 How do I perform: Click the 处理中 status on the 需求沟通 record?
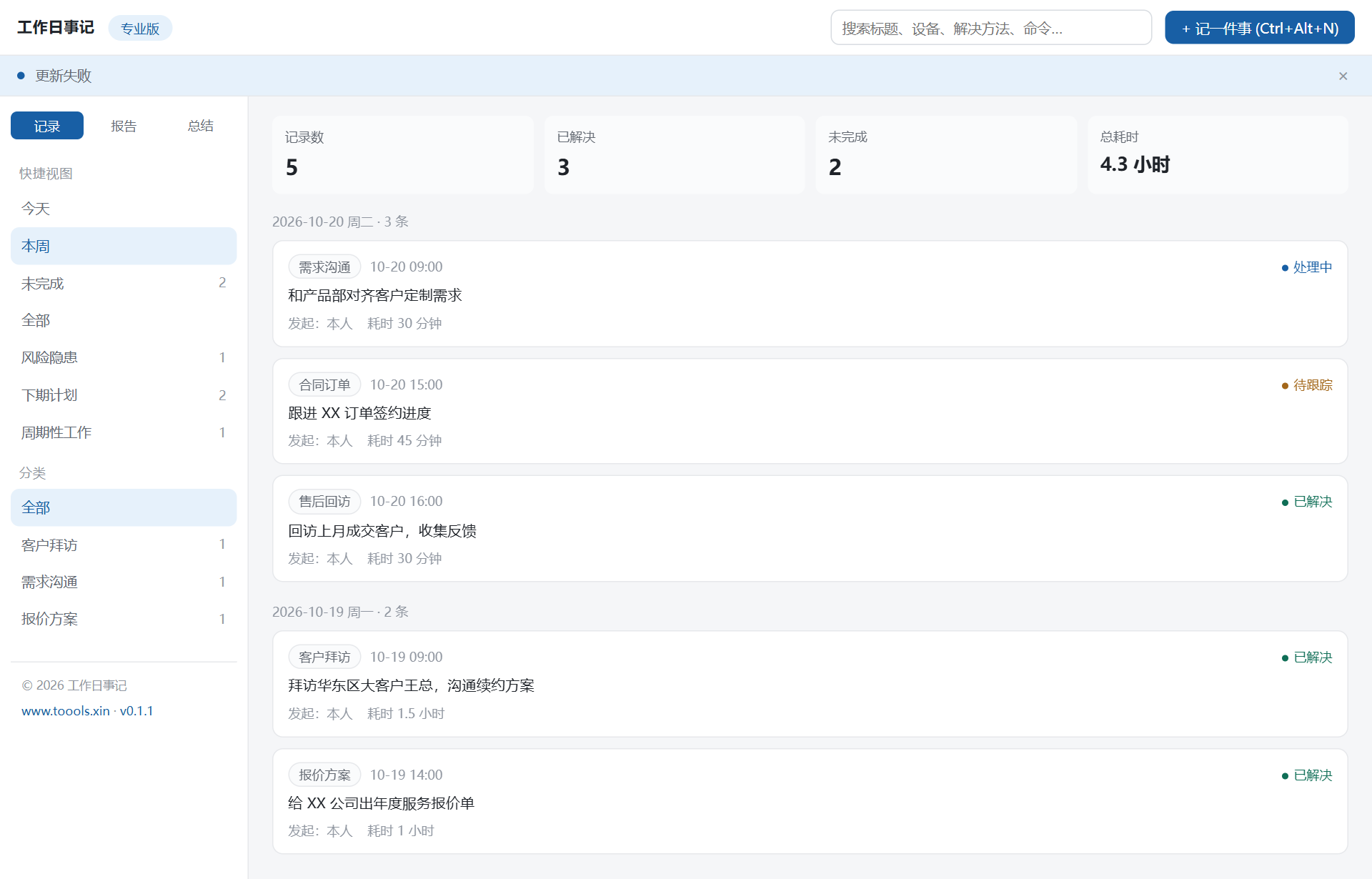(x=1307, y=267)
